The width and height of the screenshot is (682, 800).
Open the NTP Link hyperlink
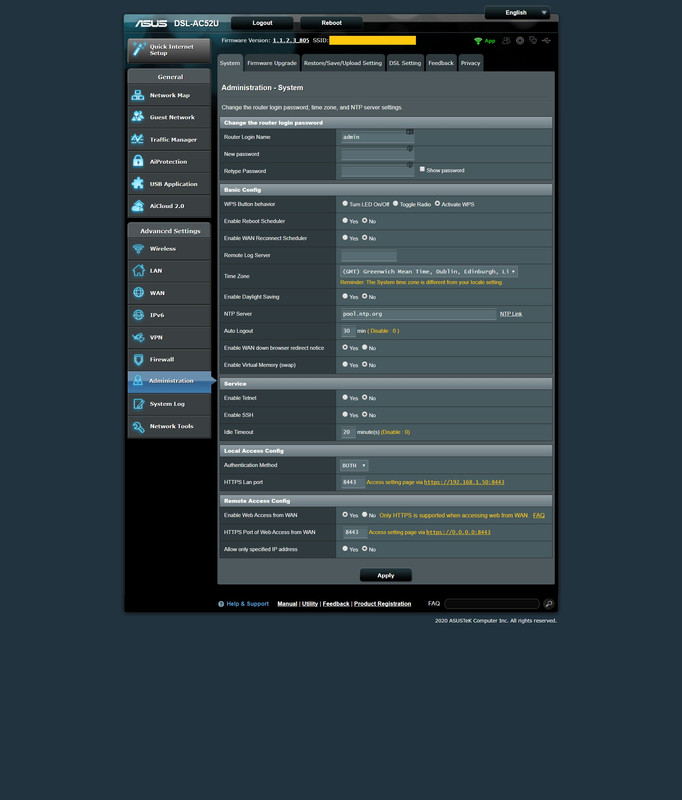coord(511,314)
